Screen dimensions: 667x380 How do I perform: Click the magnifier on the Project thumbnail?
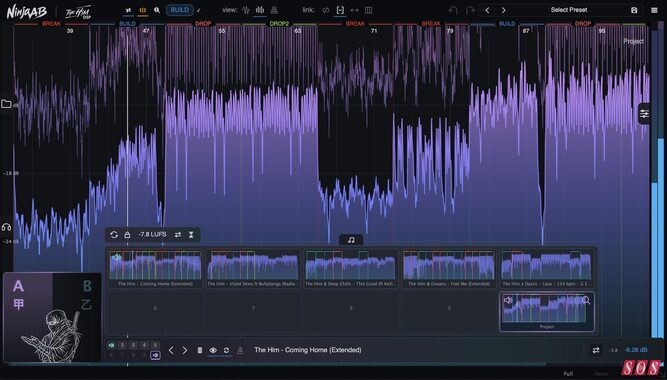pyautogui.click(x=586, y=300)
